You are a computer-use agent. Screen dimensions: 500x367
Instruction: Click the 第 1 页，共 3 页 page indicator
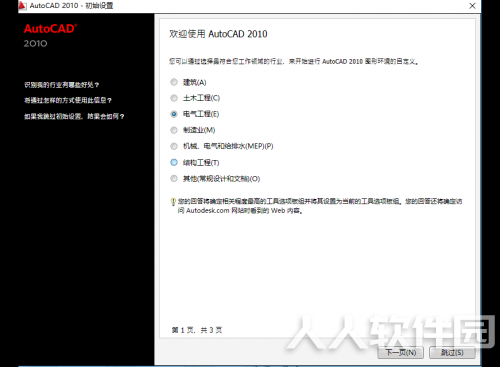click(x=197, y=330)
